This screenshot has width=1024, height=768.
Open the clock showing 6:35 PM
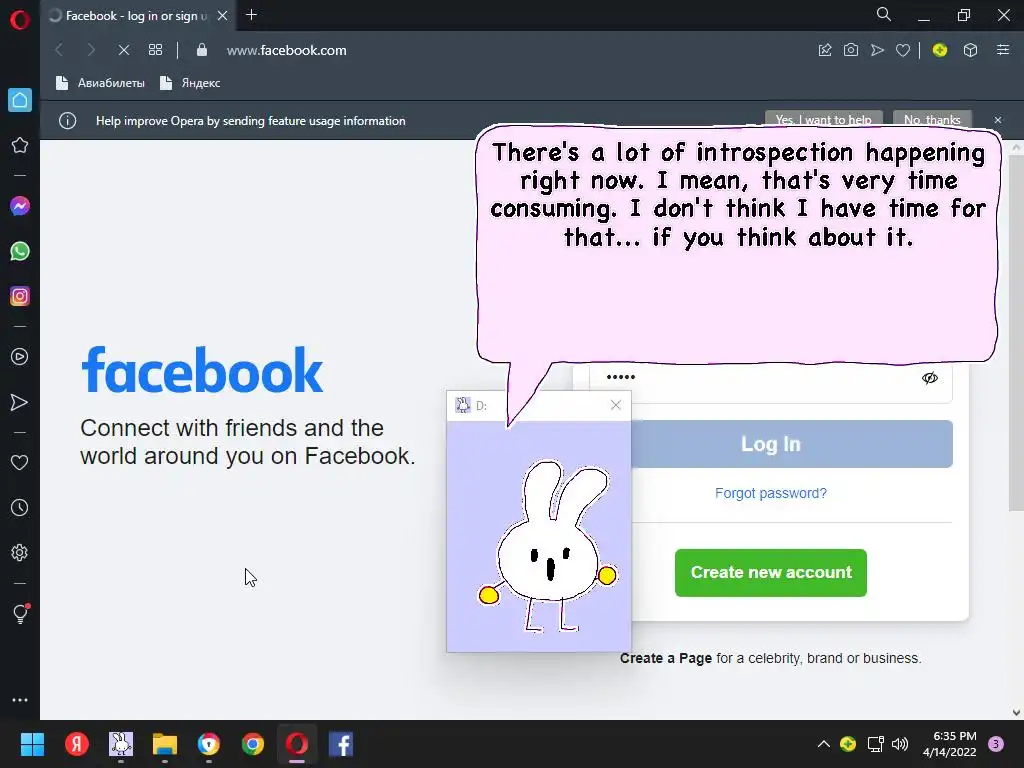[950, 744]
